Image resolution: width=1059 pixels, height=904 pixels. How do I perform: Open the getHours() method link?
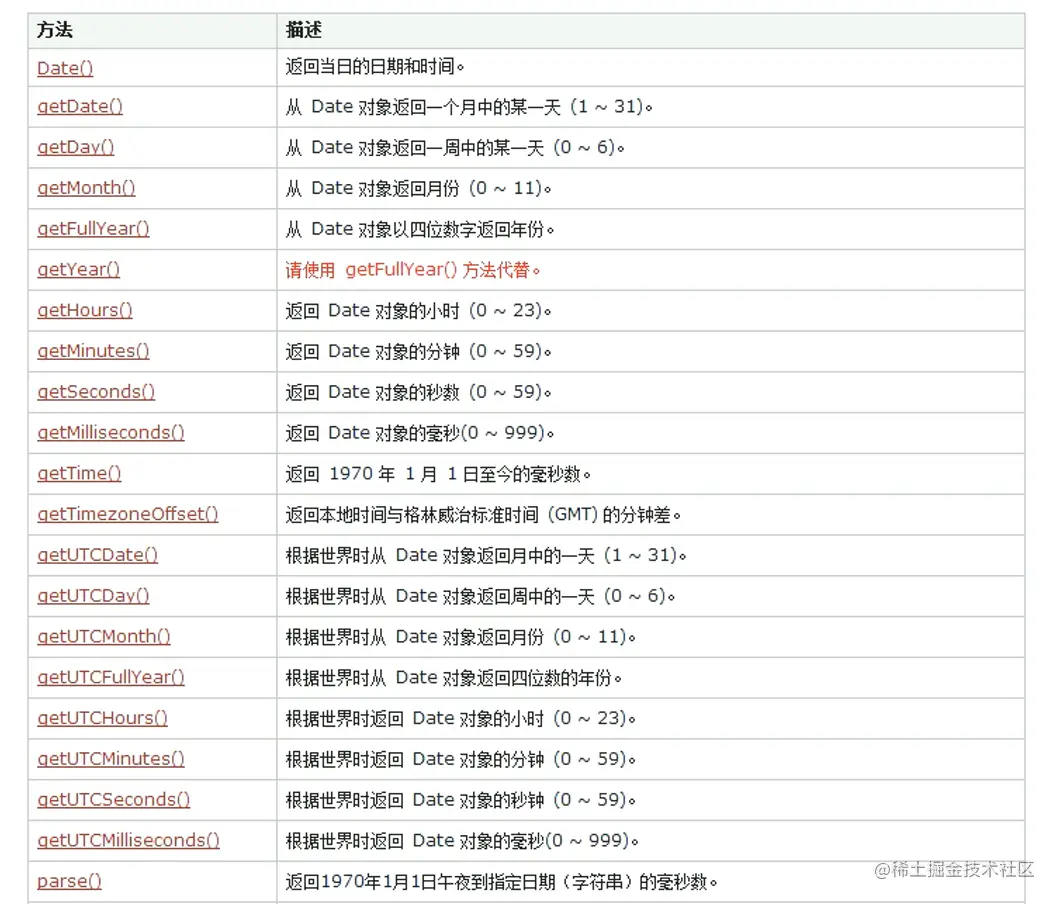pos(84,310)
